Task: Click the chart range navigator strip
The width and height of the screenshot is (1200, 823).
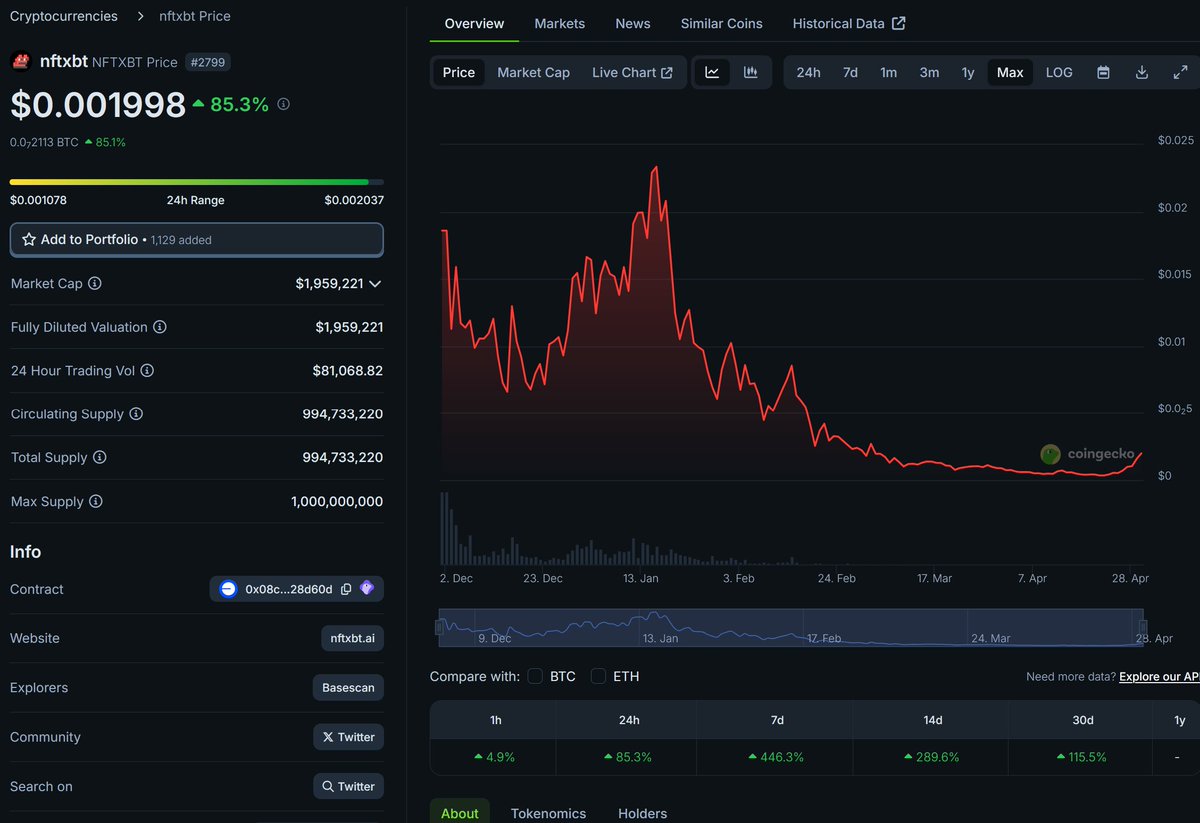Action: click(x=792, y=628)
